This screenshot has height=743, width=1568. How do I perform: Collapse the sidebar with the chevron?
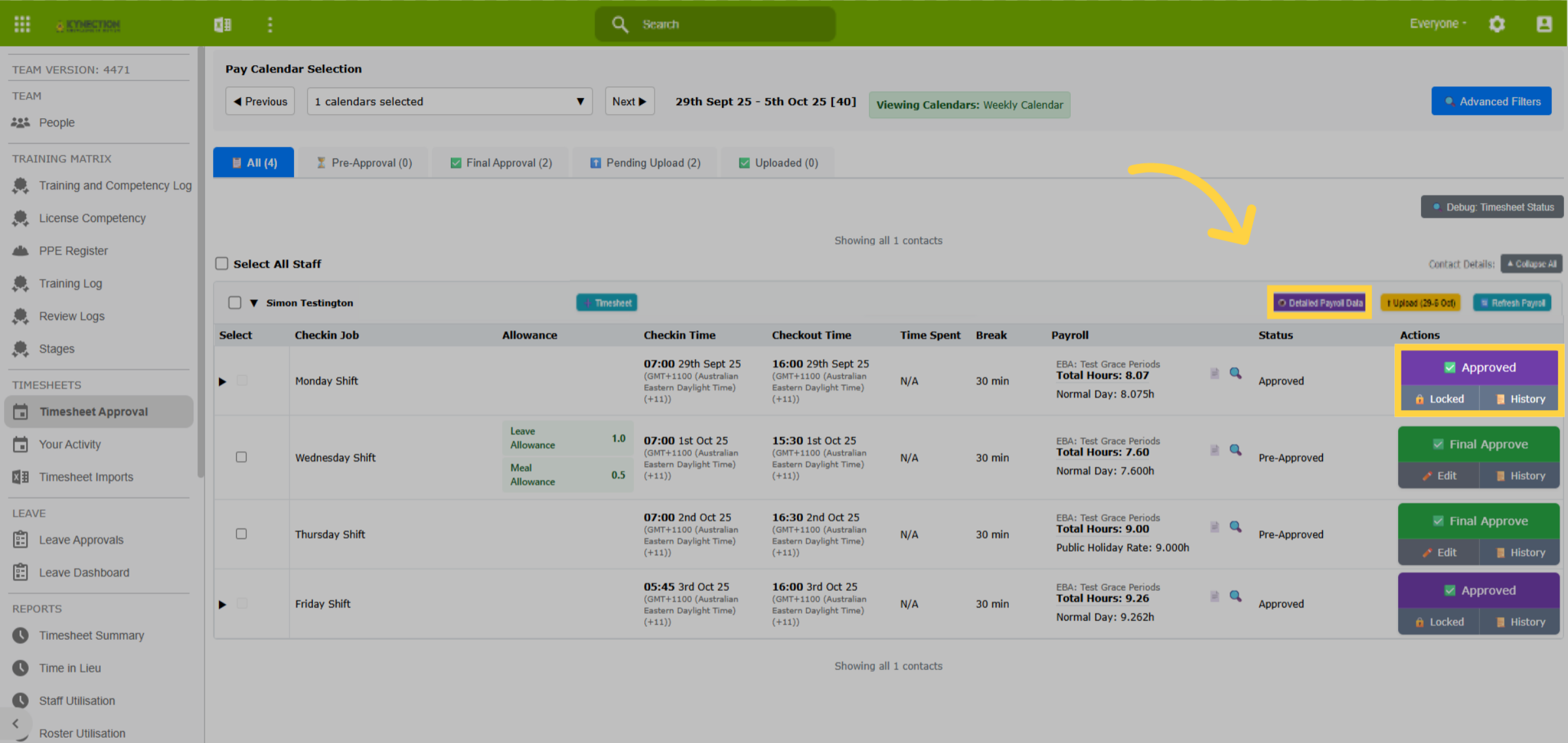[x=16, y=723]
